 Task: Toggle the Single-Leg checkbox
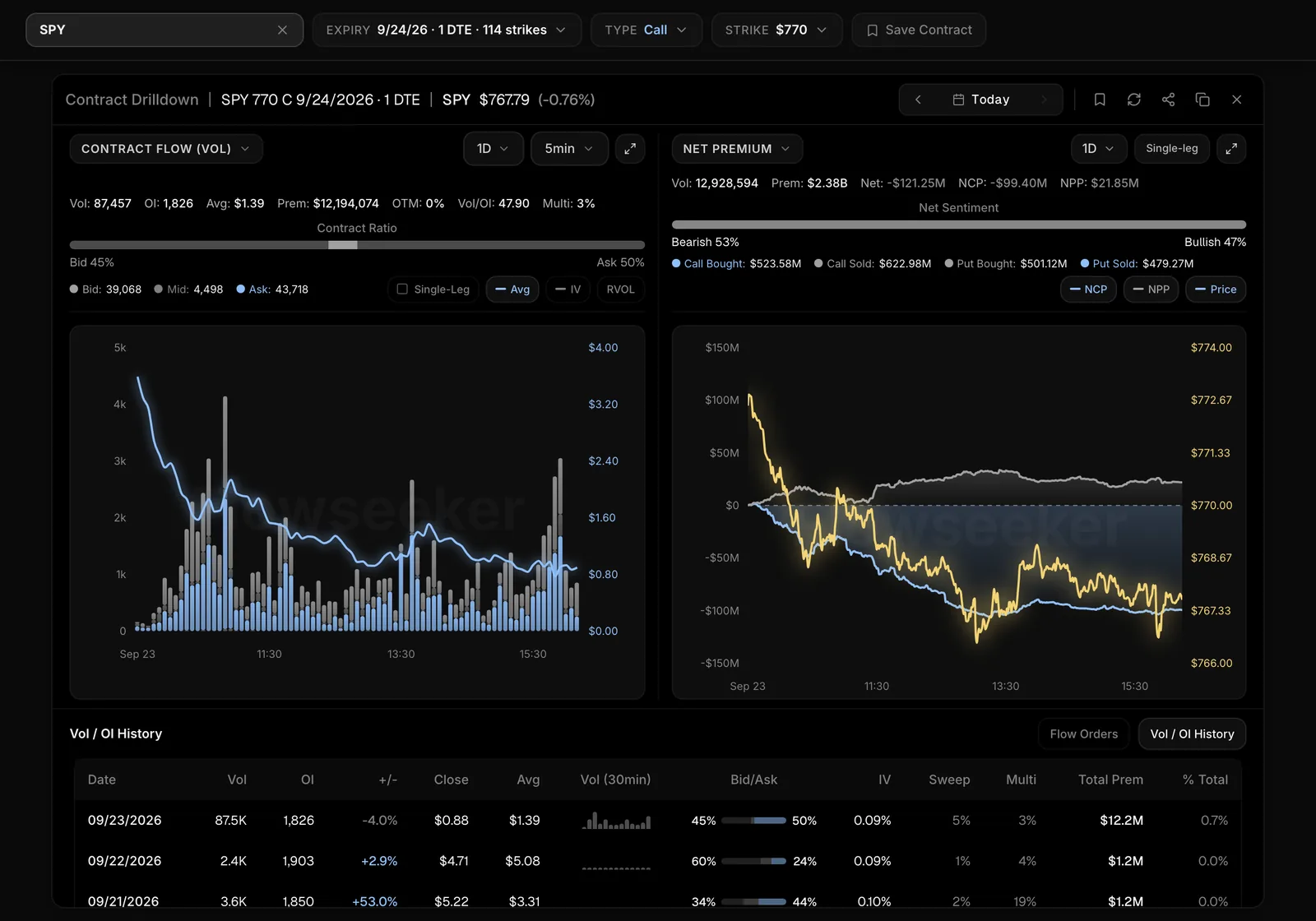click(402, 289)
